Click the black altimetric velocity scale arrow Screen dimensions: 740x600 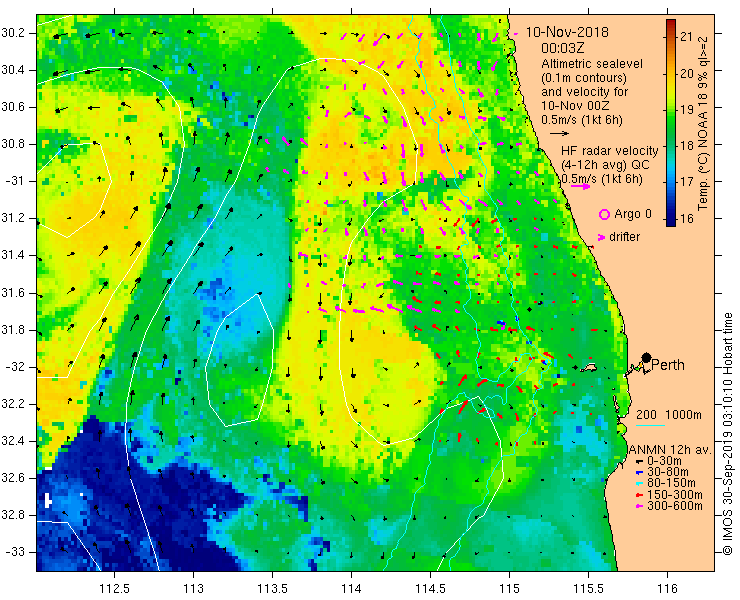pos(560,134)
